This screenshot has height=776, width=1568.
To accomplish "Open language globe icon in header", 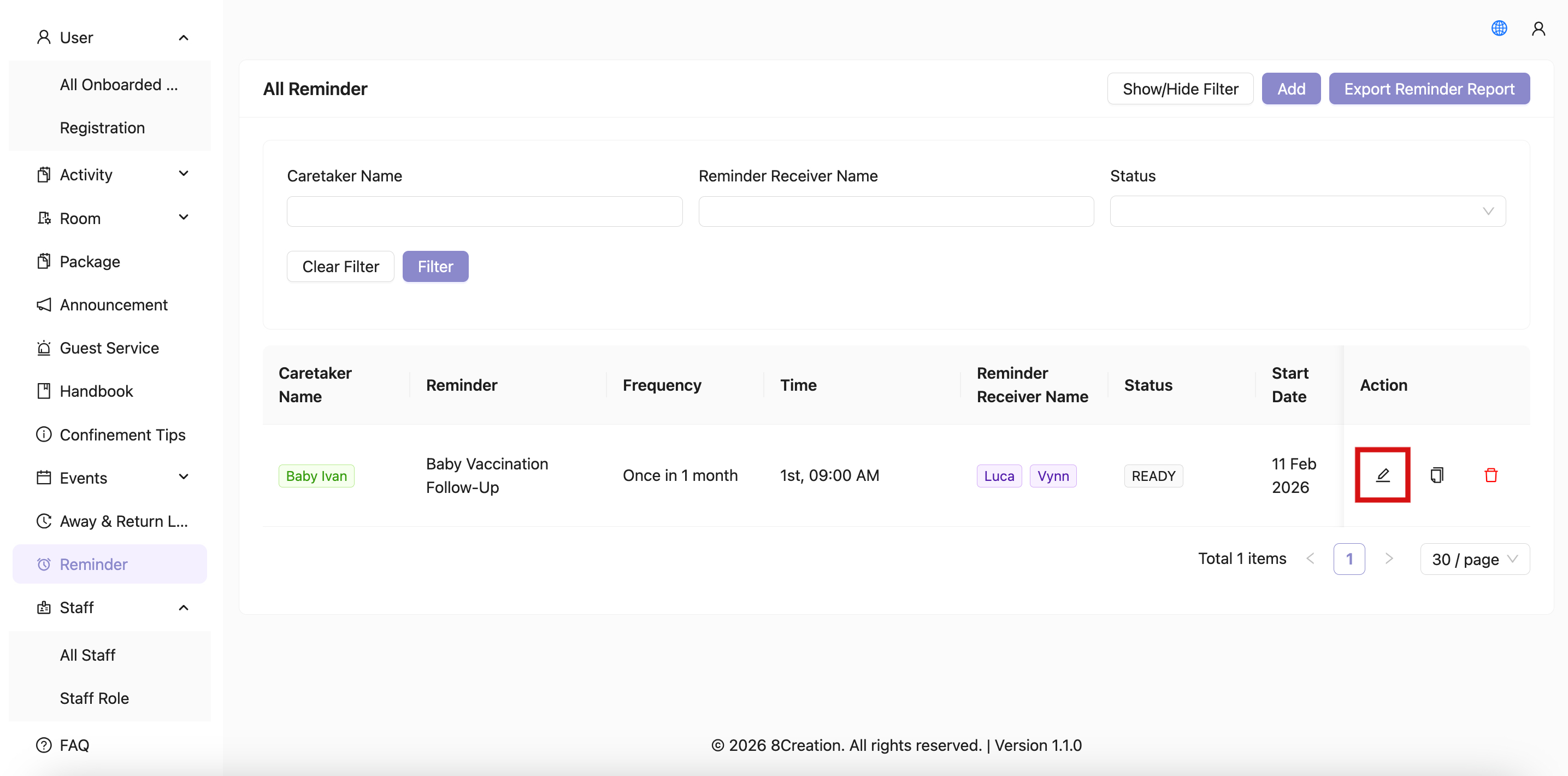I will coord(1499,28).
